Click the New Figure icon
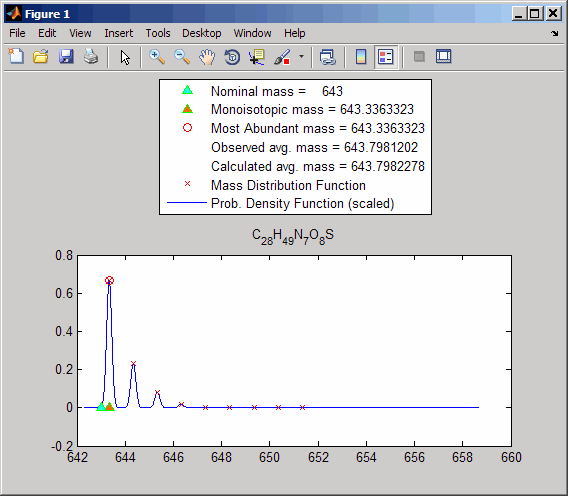This screenshot has width=568, height=496. click(16, 57)
